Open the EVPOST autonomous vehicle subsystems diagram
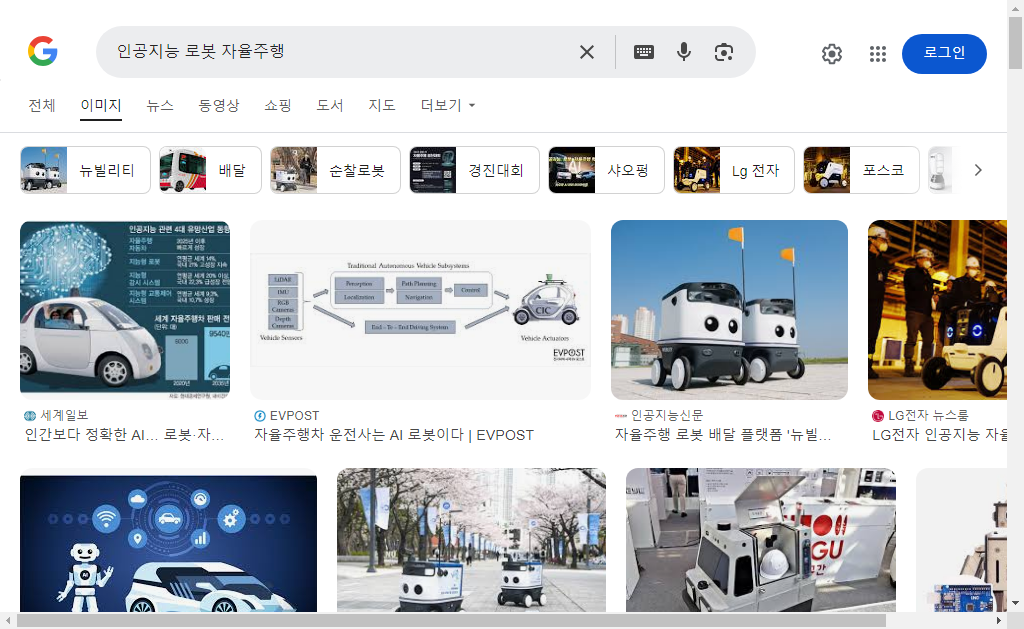 click(x=421, y=310)
